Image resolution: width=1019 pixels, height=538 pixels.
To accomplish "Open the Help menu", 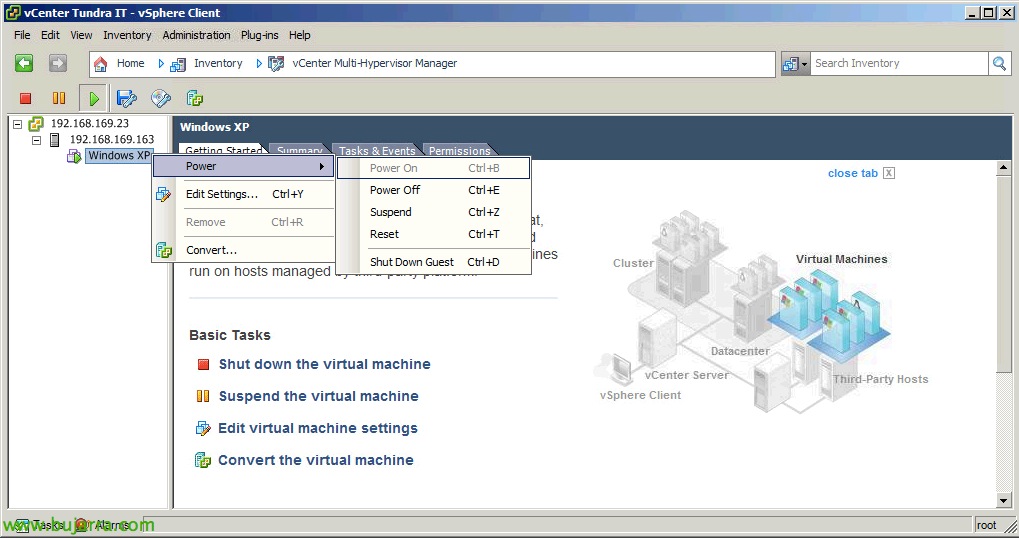I will [300, 35].
